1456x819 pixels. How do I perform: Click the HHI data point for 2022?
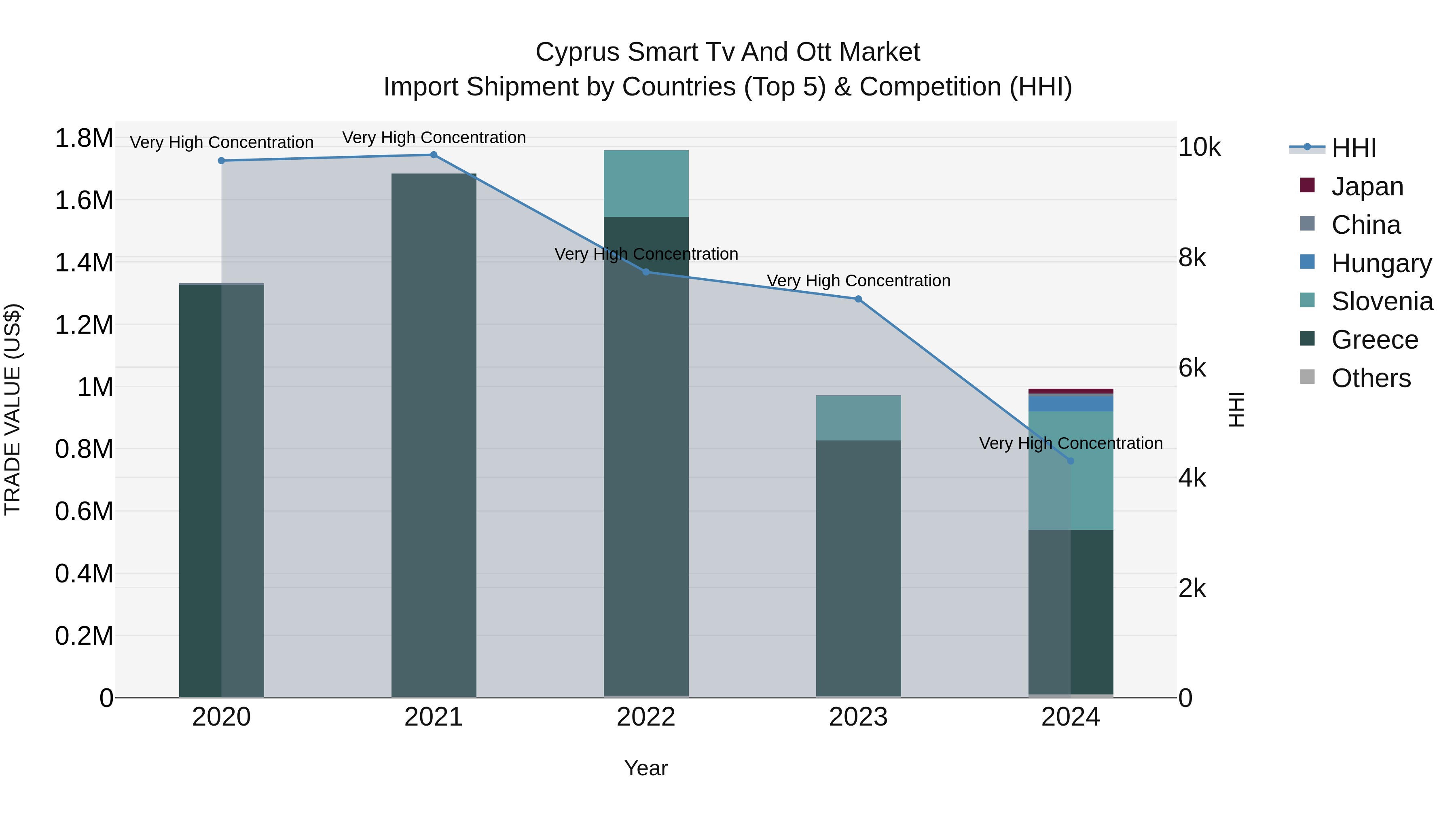[646, 272]
